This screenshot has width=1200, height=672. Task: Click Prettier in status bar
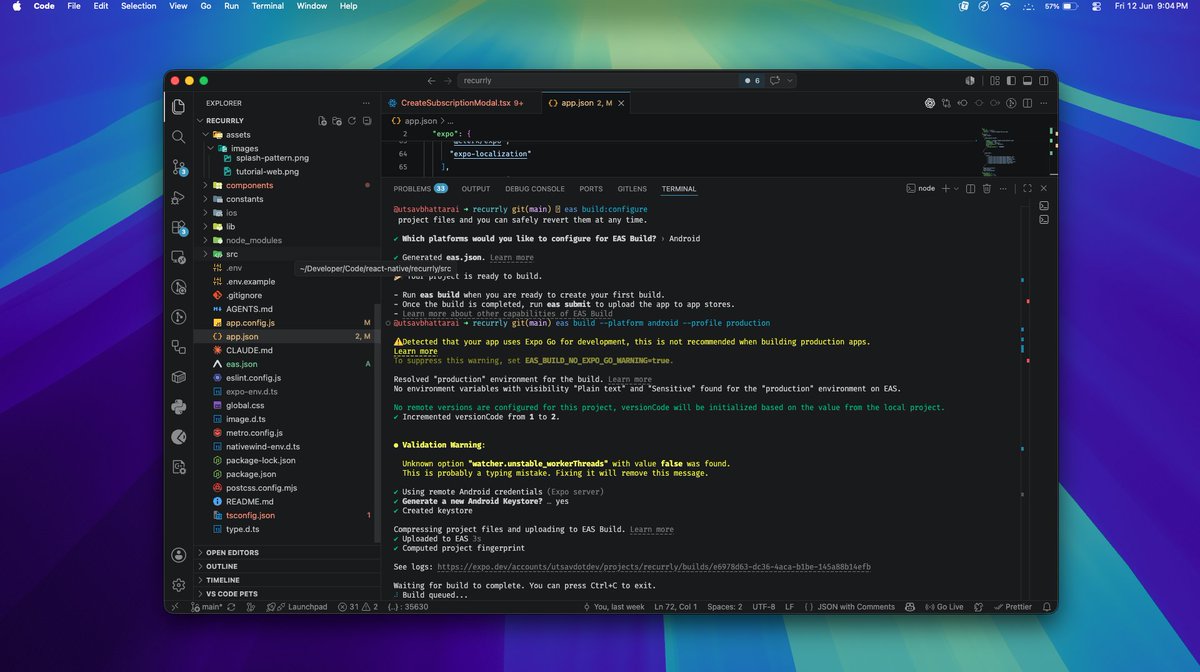pyautogui.click(x=1013, y=607)
